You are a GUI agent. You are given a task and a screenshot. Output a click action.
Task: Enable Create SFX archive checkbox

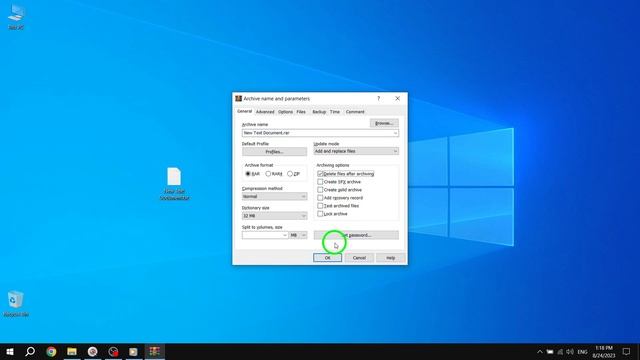320,182
